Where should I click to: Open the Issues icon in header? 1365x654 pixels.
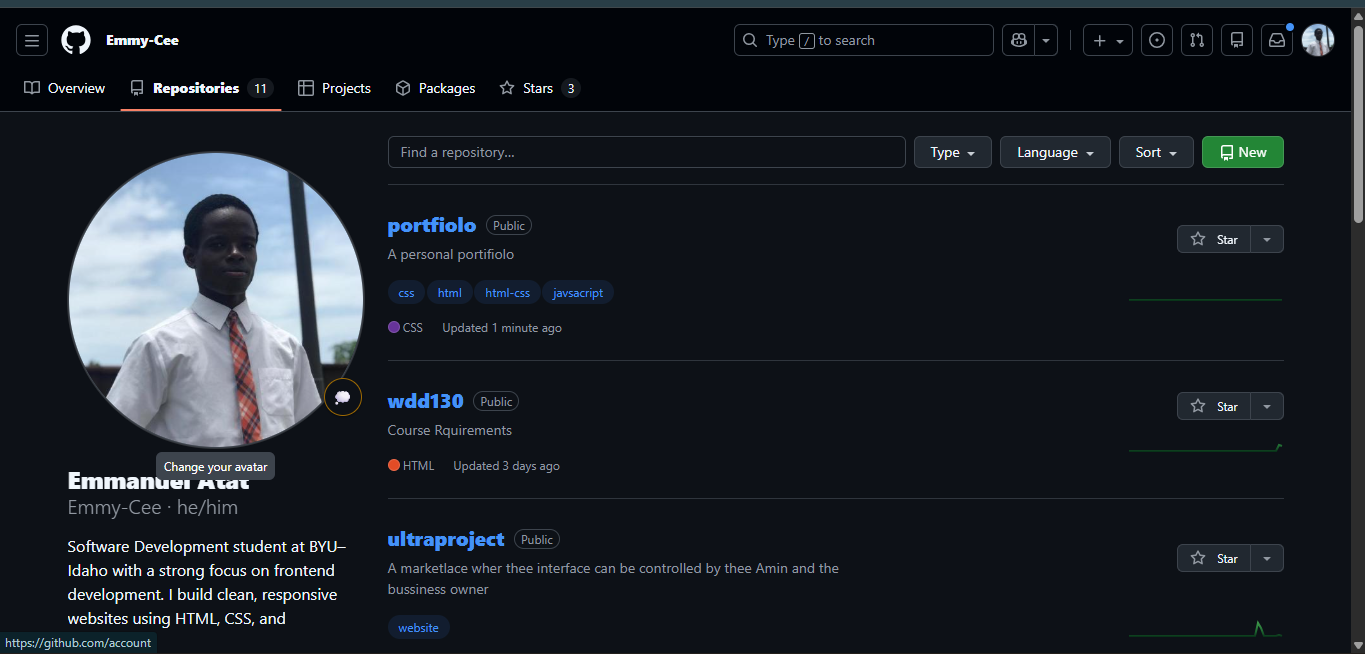click(x=1157, y=41)
